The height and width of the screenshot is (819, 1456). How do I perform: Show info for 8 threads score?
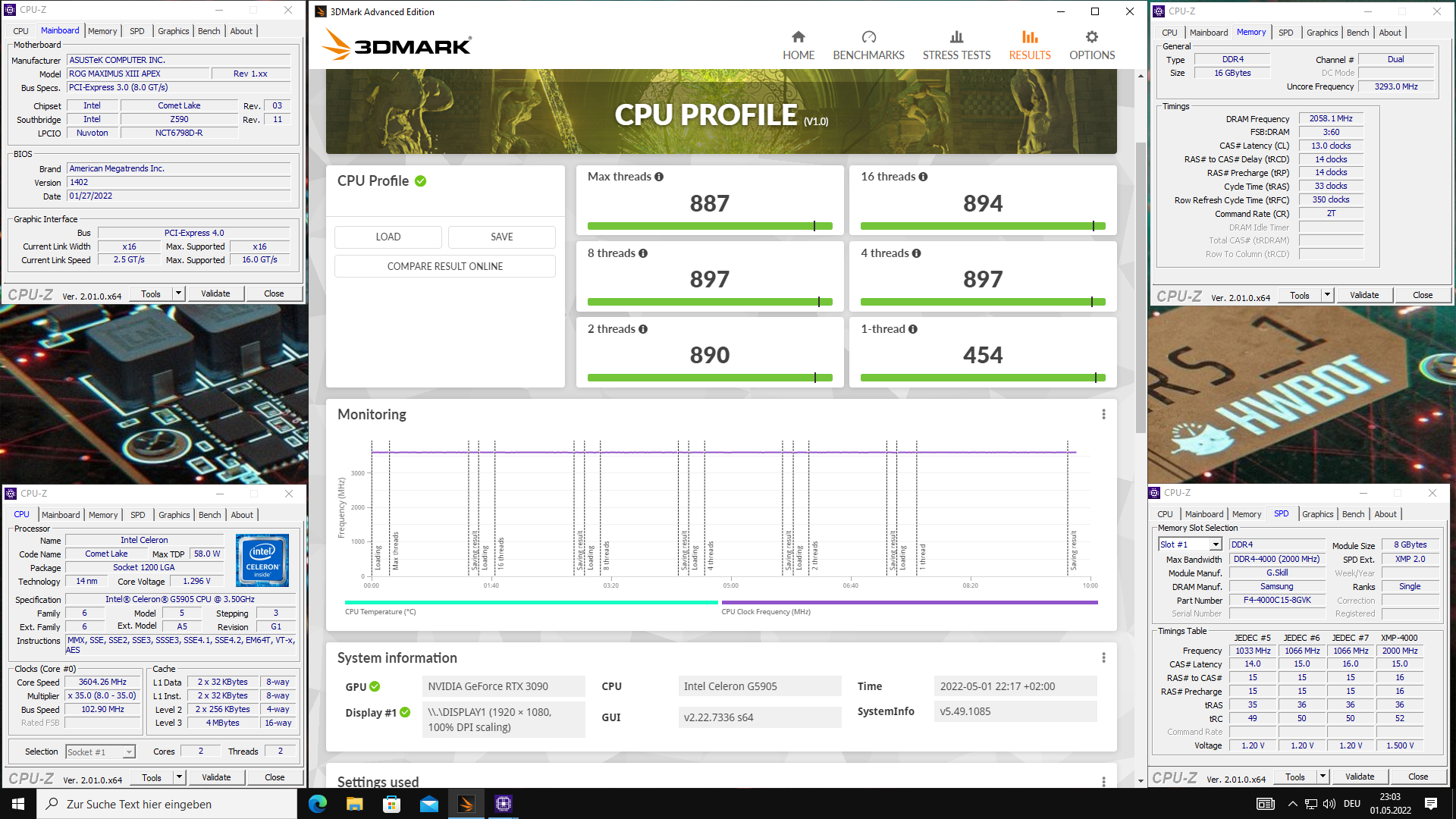tap(643, 253)
